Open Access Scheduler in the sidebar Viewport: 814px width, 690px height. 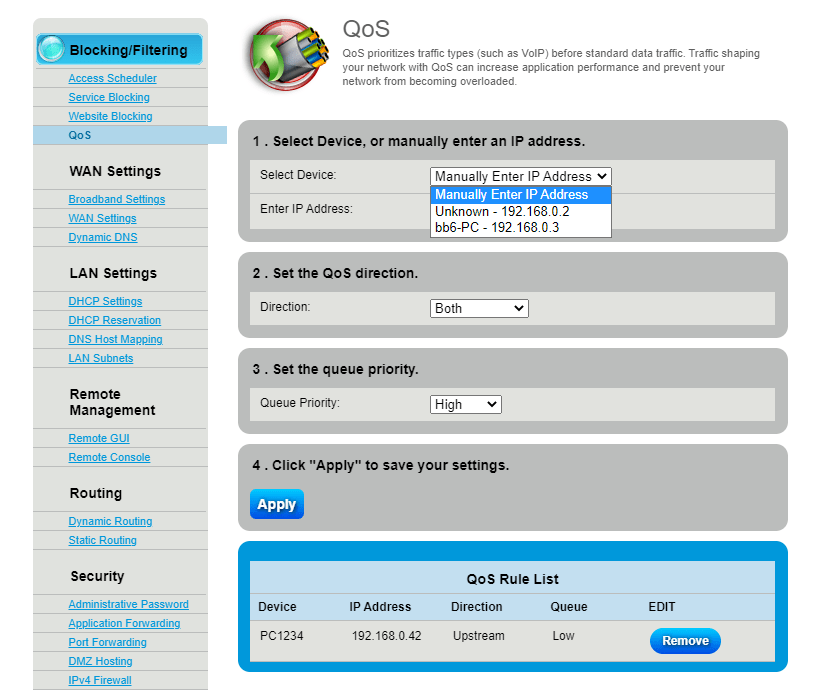coord(112,78)
